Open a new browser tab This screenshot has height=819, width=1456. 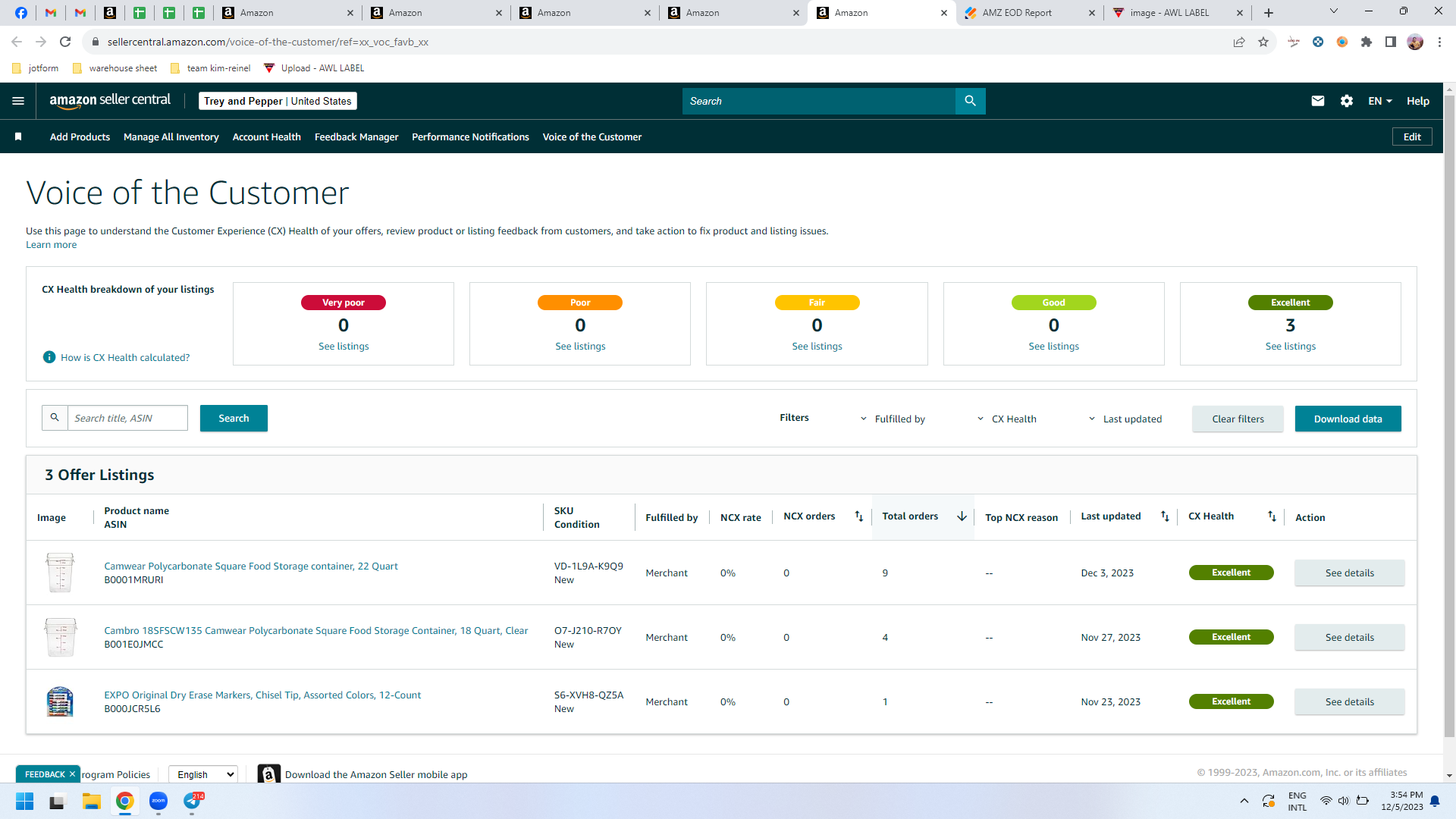[1269, 13]
